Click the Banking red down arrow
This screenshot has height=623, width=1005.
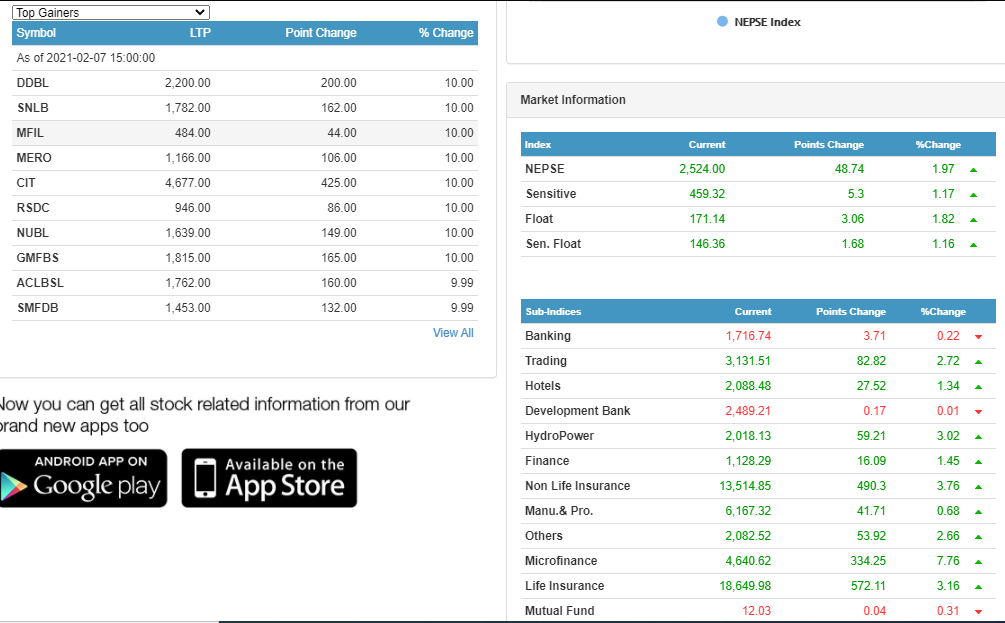979,336
